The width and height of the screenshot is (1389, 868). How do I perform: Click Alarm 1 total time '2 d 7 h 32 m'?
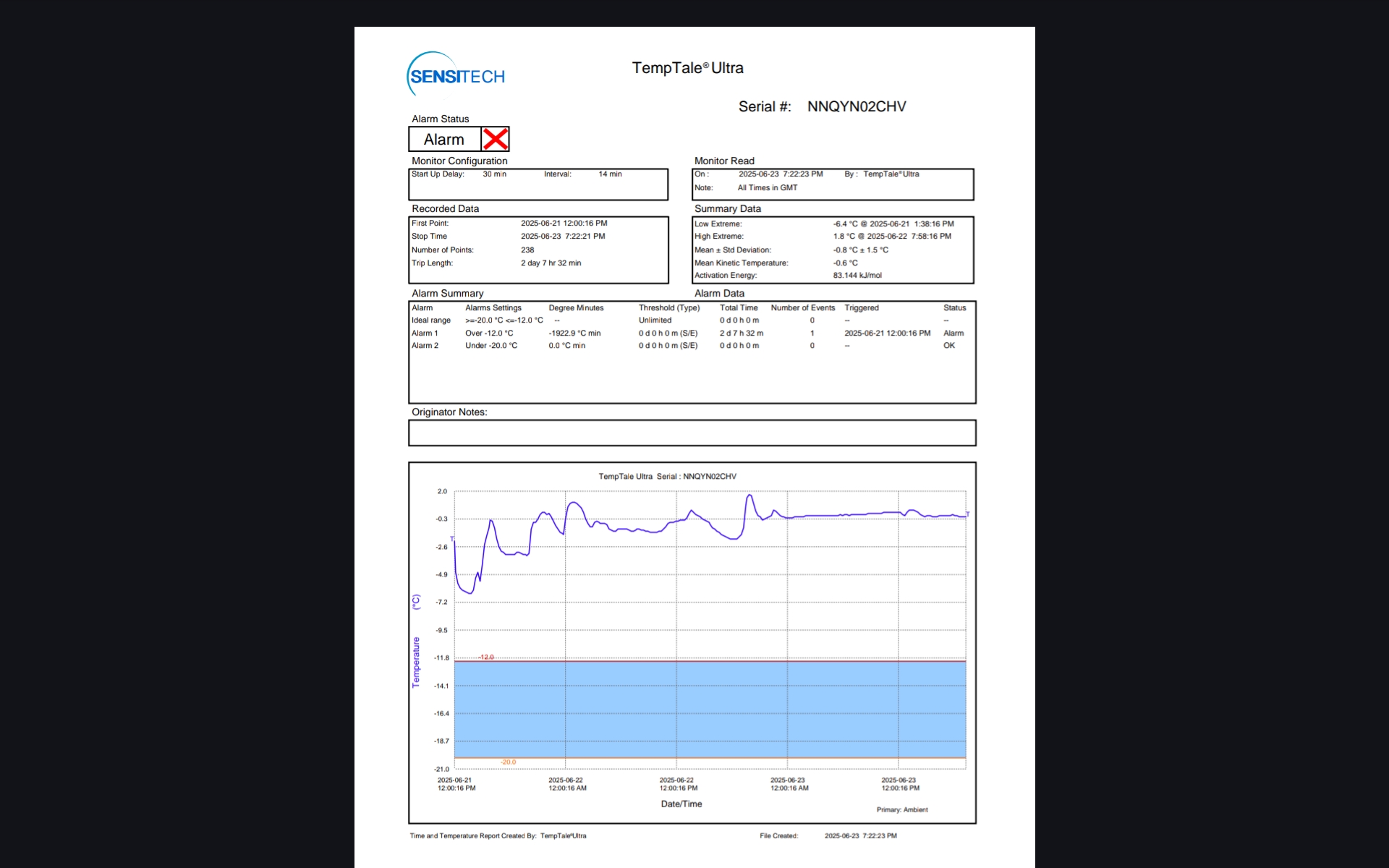(741, 333)
